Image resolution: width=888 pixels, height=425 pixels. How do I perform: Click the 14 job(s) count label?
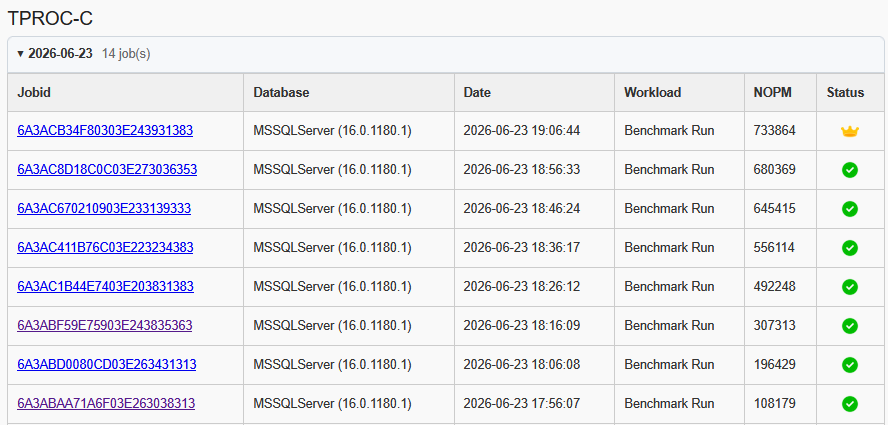click(126, 54)
